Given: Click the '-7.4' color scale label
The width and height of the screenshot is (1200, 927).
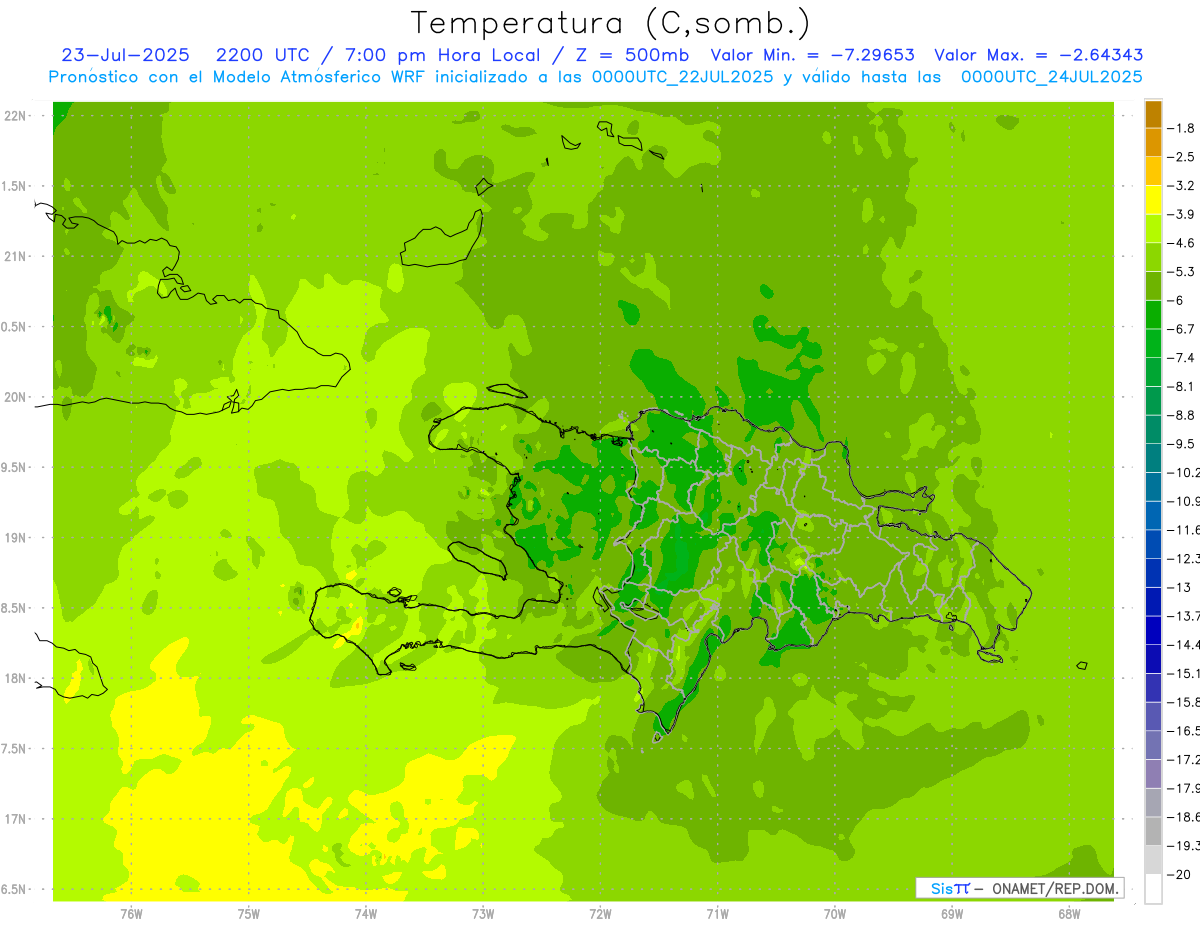Looking at the screenshot, I should pos(1180,358).
